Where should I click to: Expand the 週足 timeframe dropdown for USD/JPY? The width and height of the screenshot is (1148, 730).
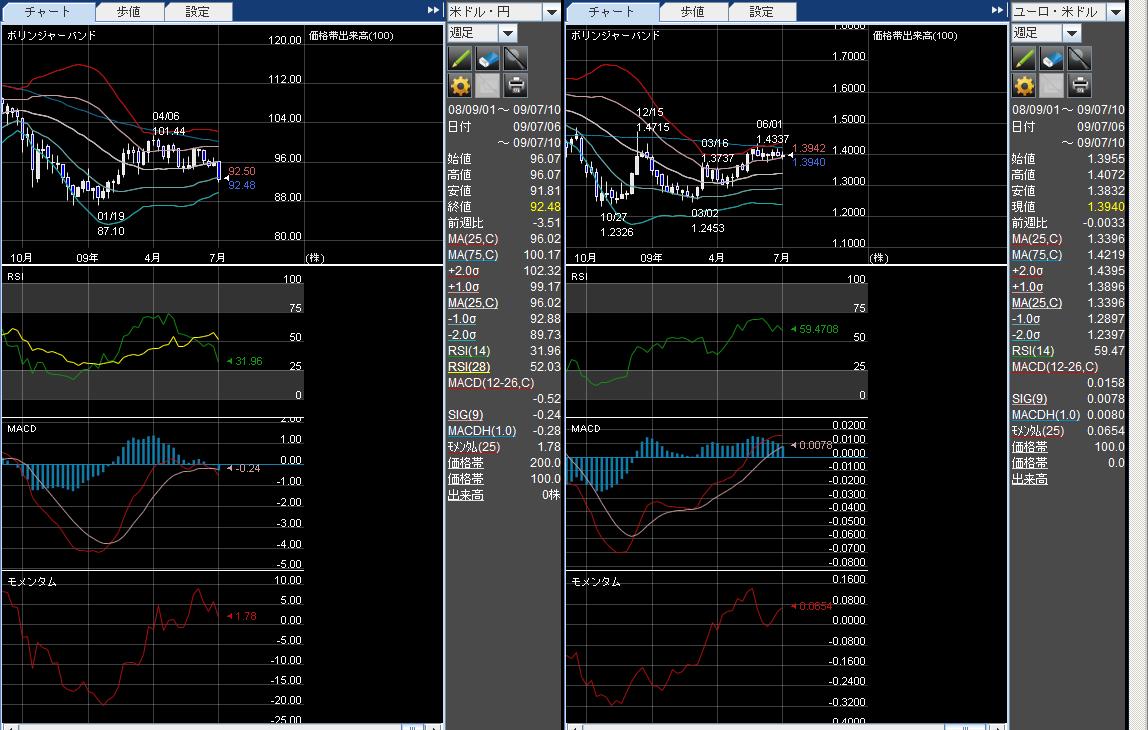(508, 33)
